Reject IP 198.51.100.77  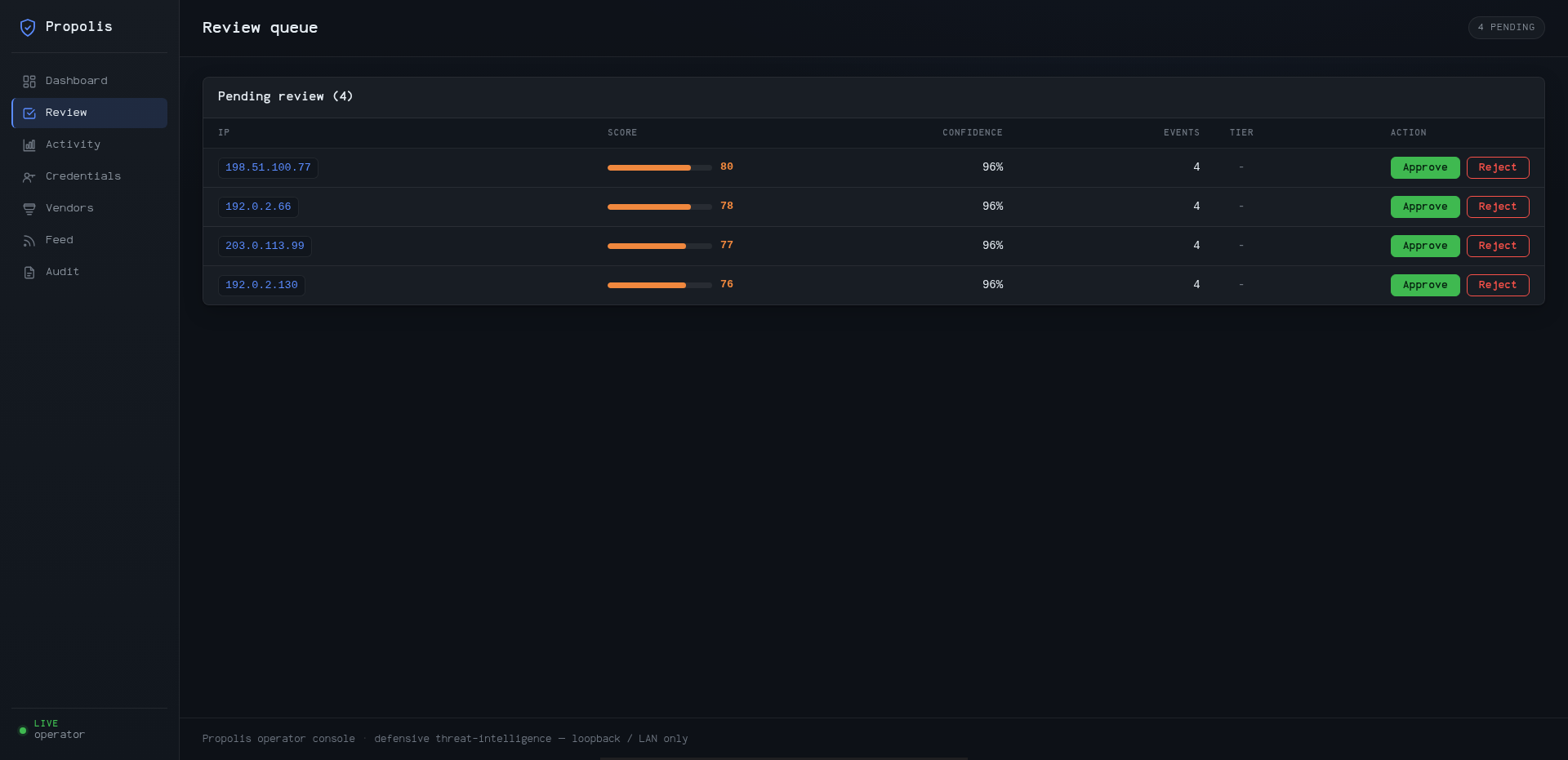point(1498,167)
